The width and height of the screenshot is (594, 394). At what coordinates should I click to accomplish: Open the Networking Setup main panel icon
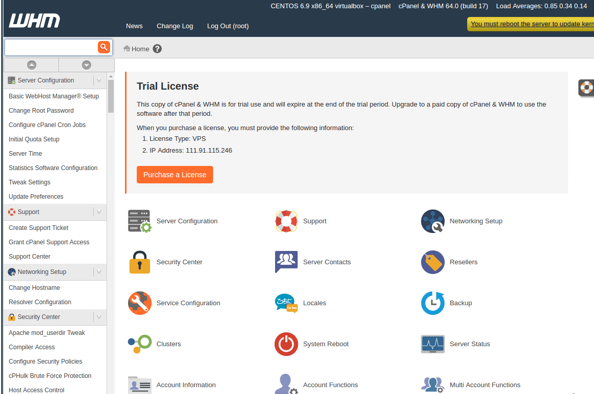[x=433, y=221]
